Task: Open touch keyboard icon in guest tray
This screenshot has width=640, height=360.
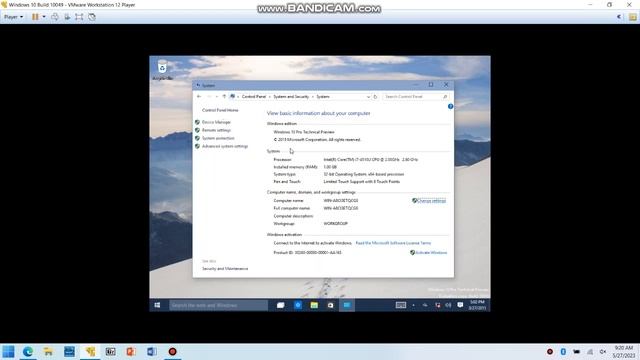Action: 401,305
